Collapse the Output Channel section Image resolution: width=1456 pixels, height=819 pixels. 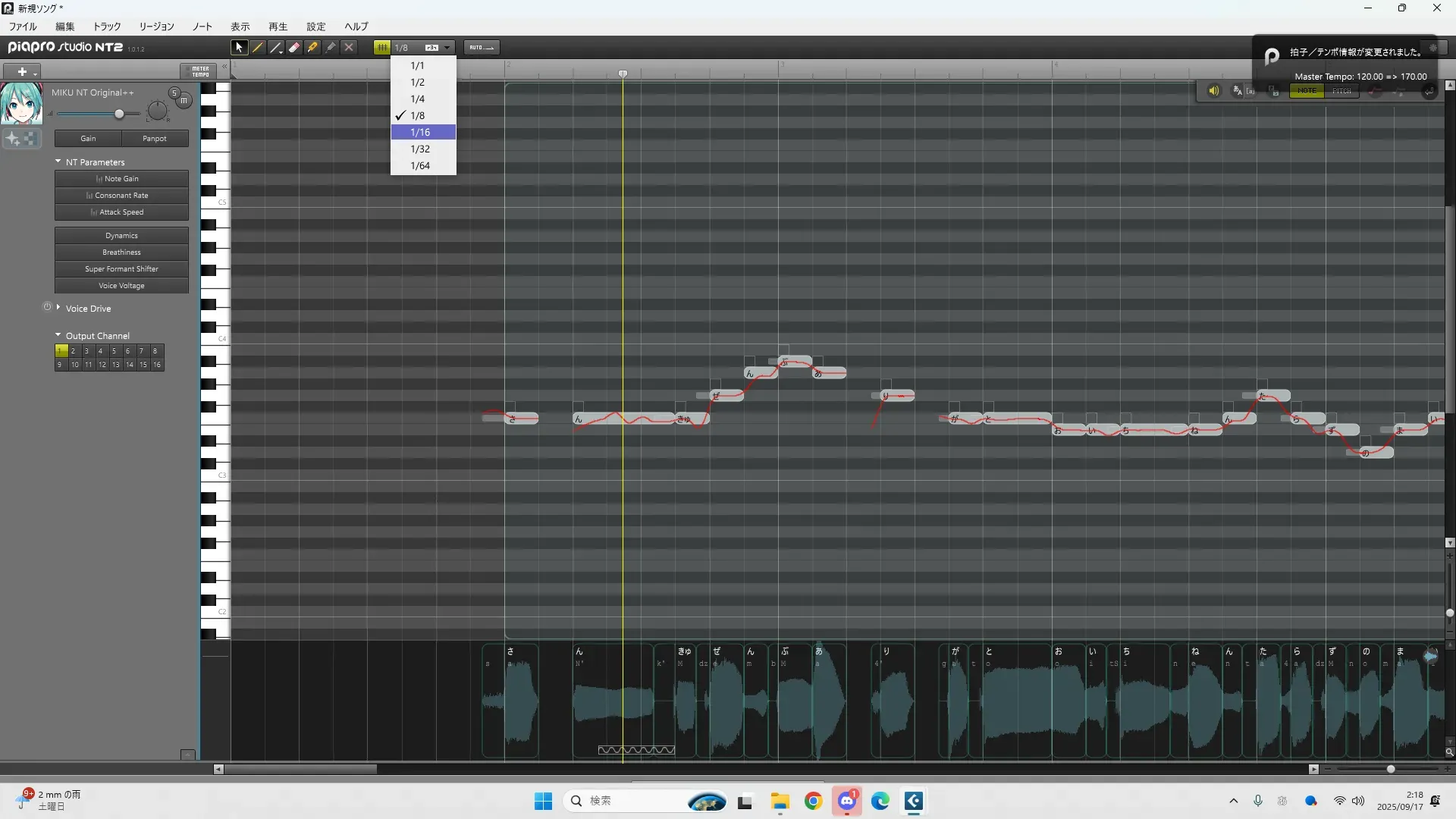point(58,334)
